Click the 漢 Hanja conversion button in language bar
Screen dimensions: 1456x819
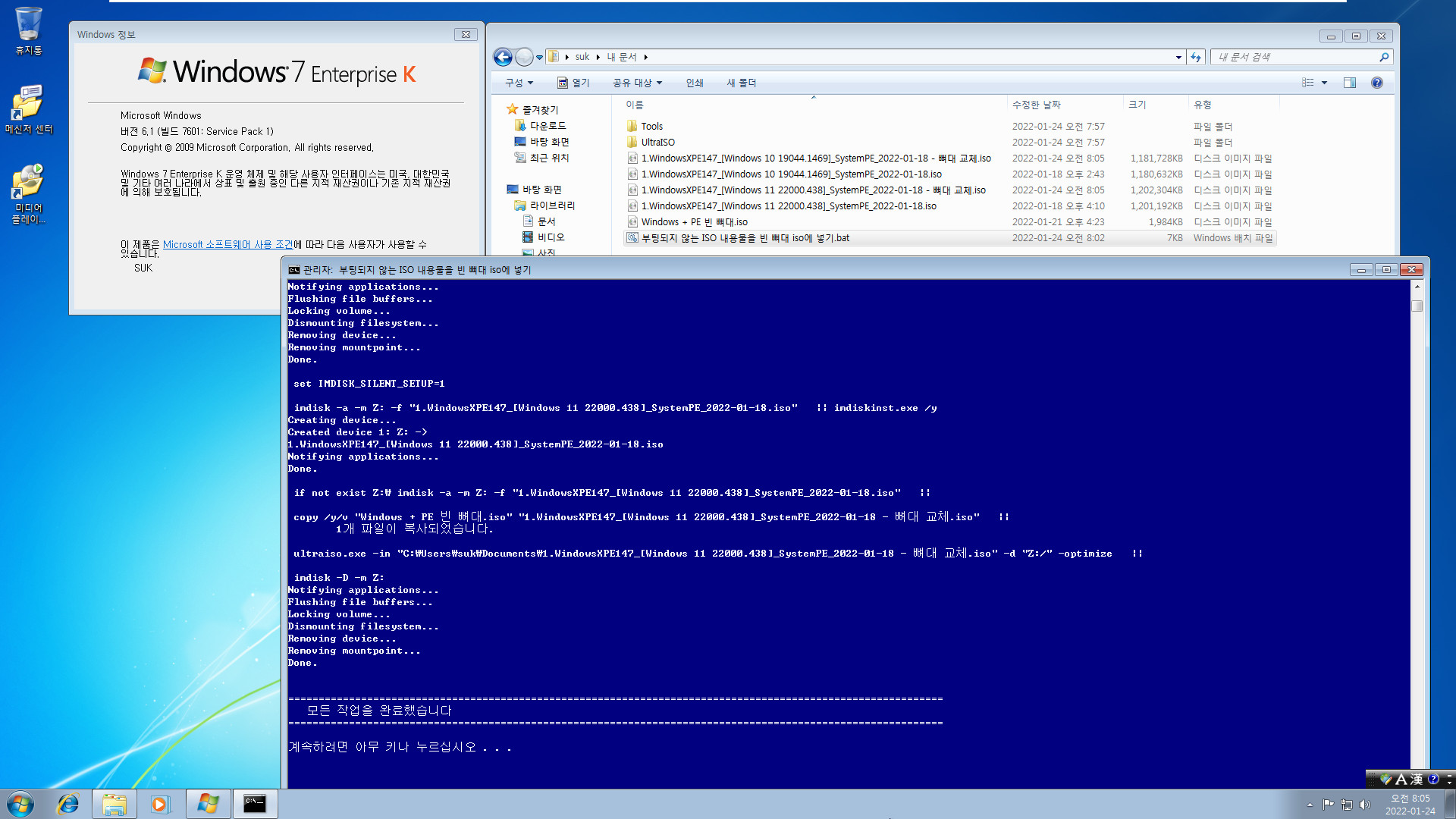coord(1417,779)
